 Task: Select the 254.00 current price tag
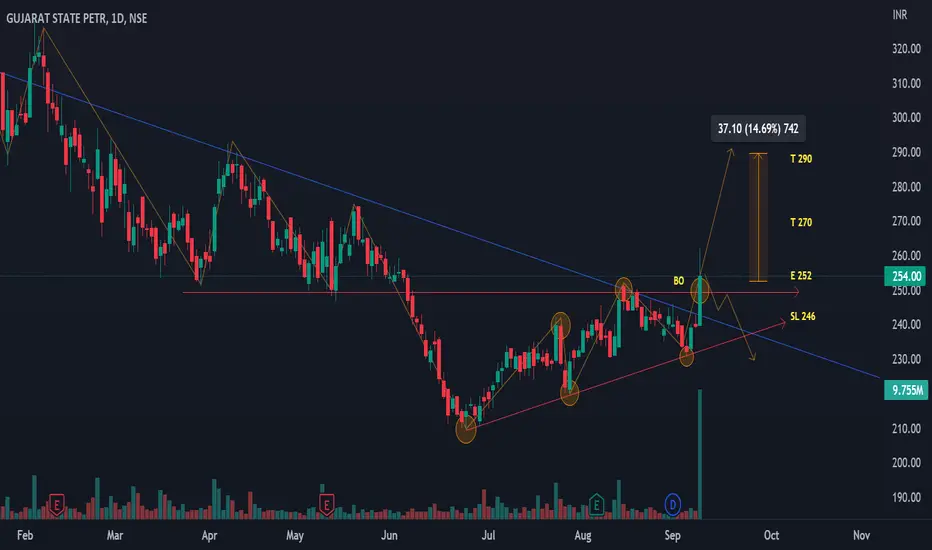click(x=906, y=276)
